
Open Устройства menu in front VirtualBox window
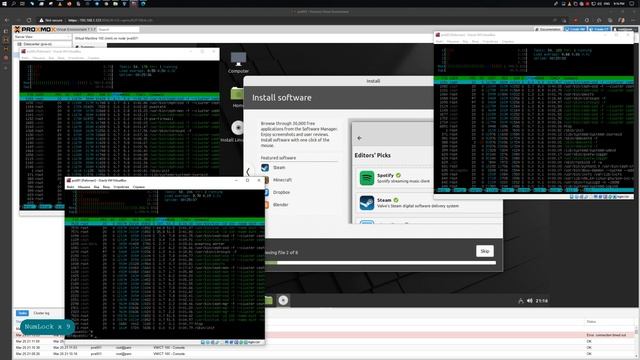pos(121,187)
